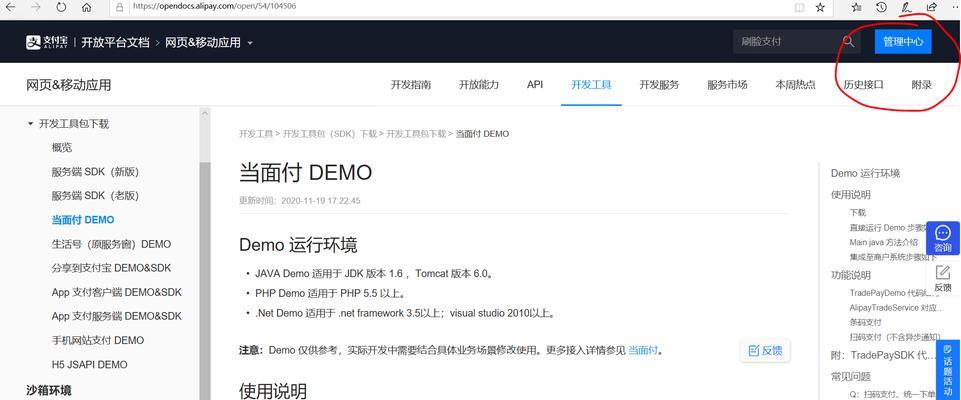Image resolution: width=961 pixels, height=400 pixels.
Task: Open the 咨询 chat floating icon
Action: [943, 238]
